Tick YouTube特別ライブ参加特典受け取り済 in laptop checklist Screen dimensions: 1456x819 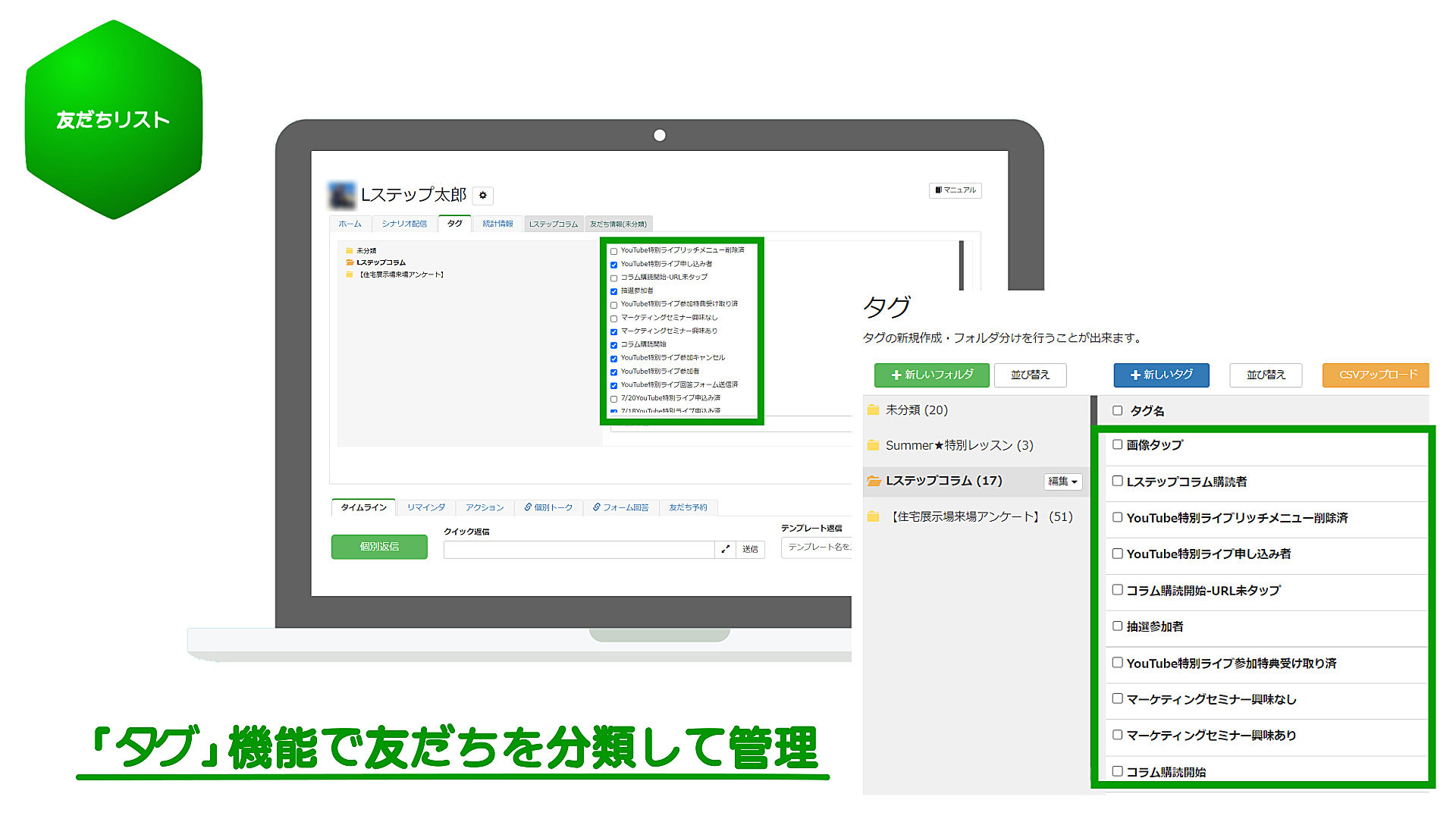click(613, 305)
